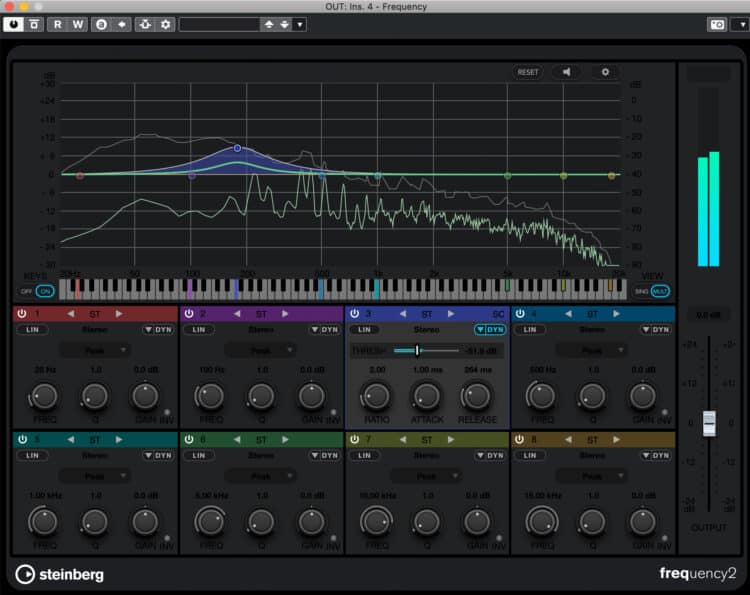Enable Read automation R button
This screenshot has width=750, height=595.
pyautogui.click(x=57, y=24)
